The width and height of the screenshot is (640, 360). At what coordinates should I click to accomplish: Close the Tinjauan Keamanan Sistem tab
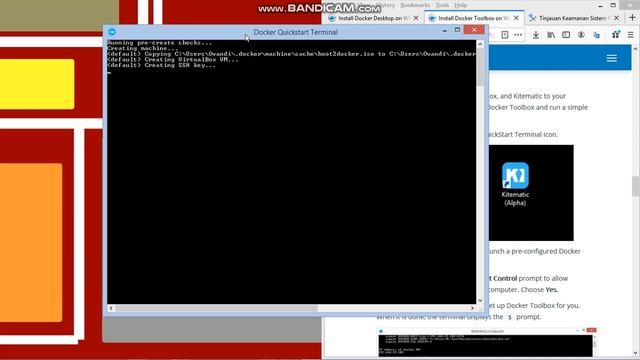click(616, 18)
